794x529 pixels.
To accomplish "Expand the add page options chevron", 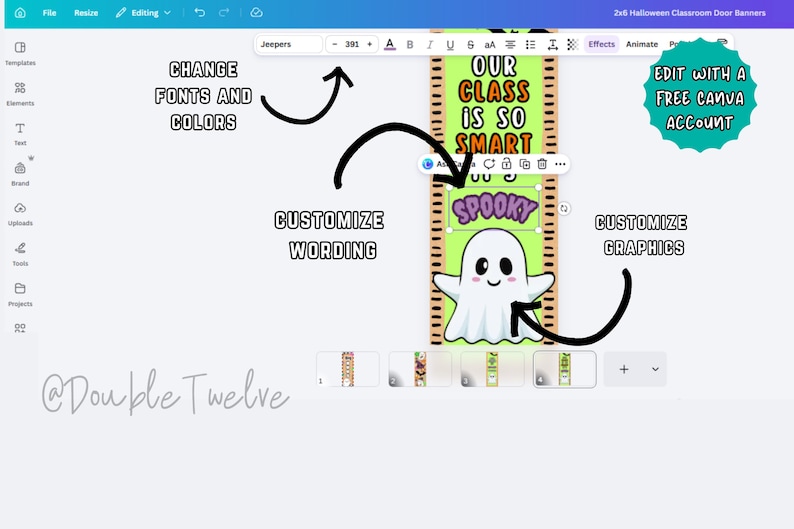I will click(655, 369).
